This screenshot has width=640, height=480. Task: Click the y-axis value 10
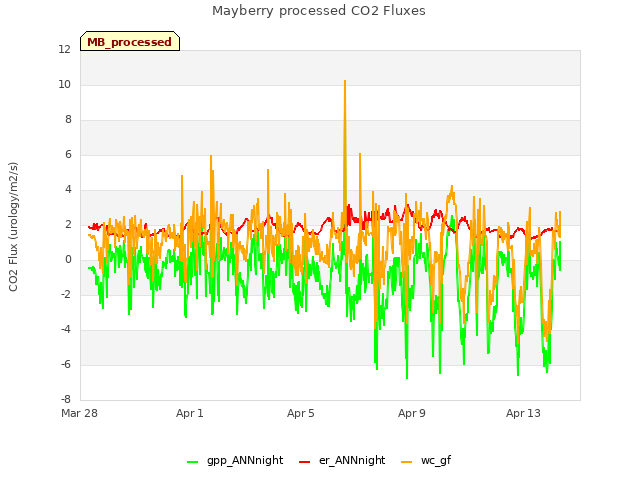click(x=64, y=85)
